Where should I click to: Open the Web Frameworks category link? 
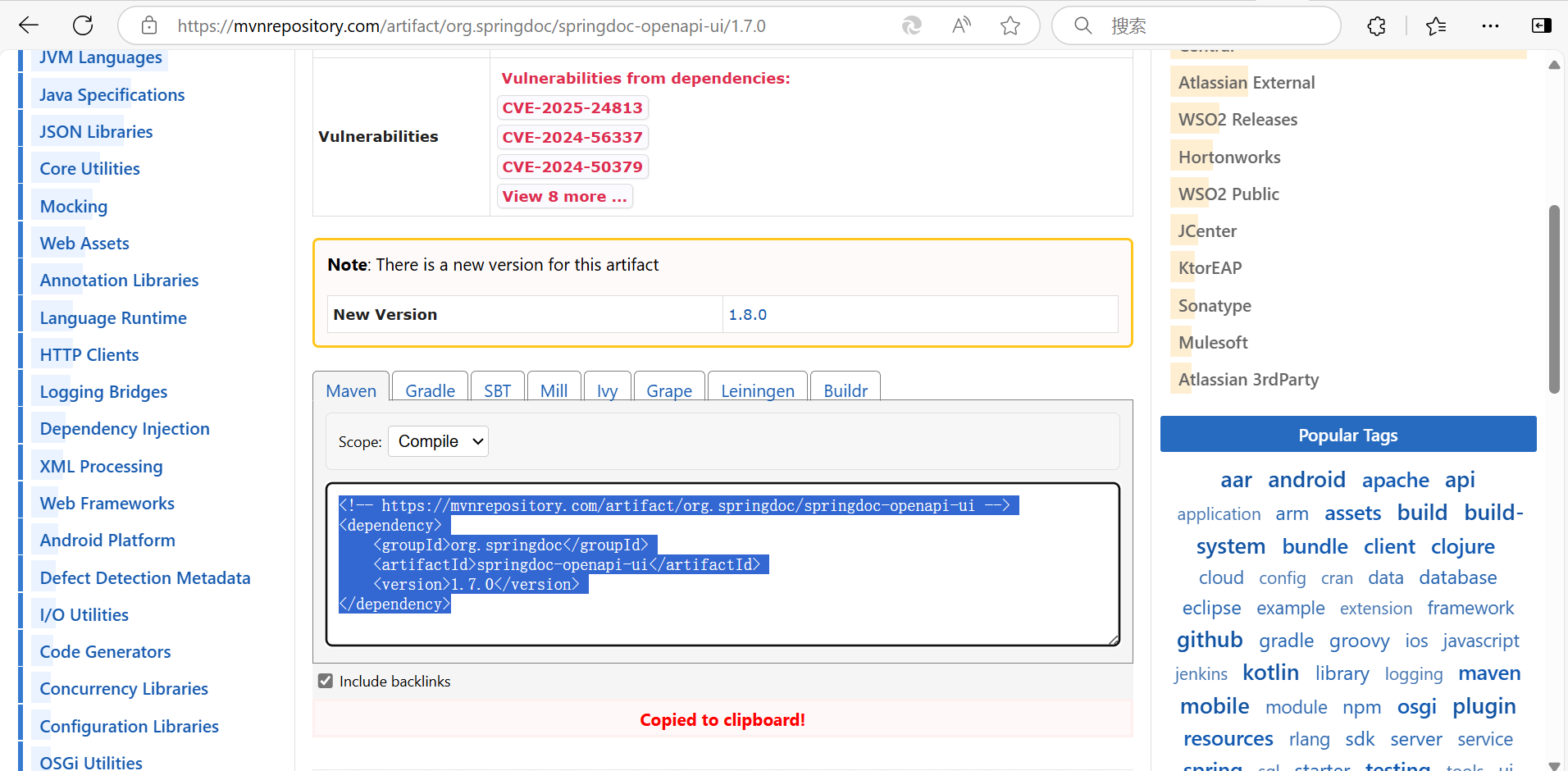(106, 503)
